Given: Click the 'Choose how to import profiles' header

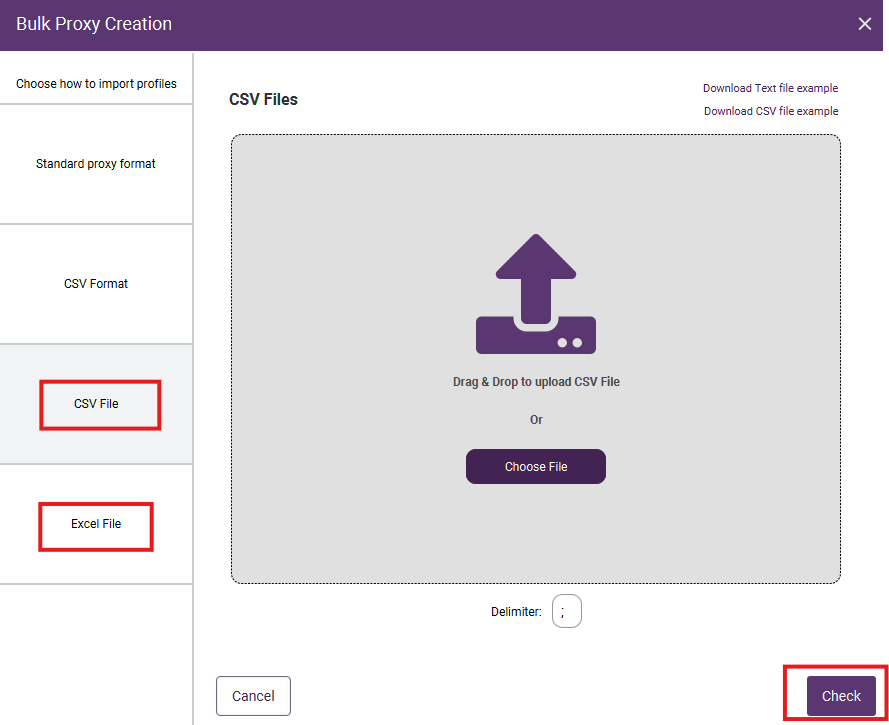Looking at the screenshot, I should coord(96,84).
